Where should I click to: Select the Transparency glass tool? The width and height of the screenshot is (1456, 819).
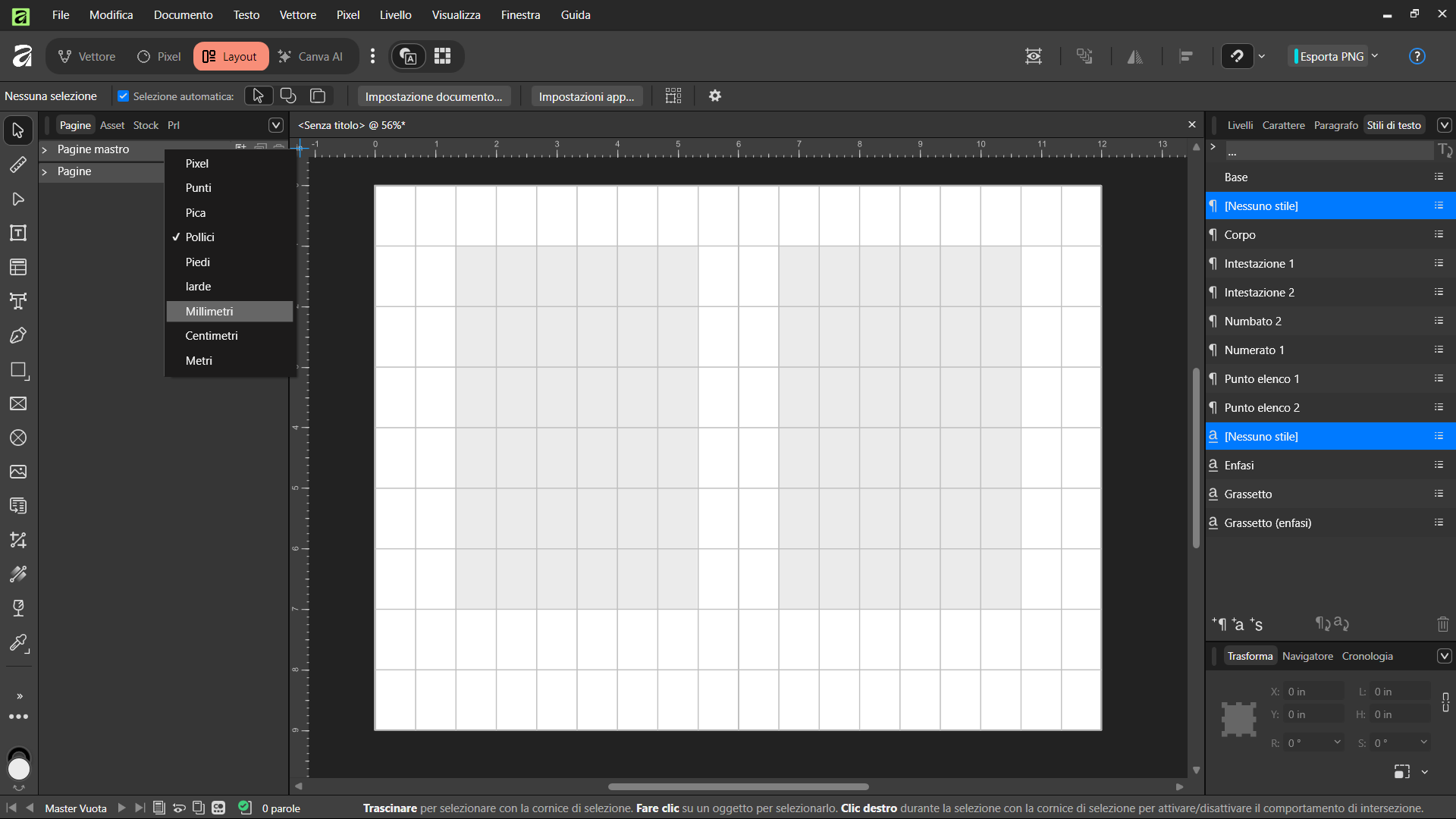[18, 608]
